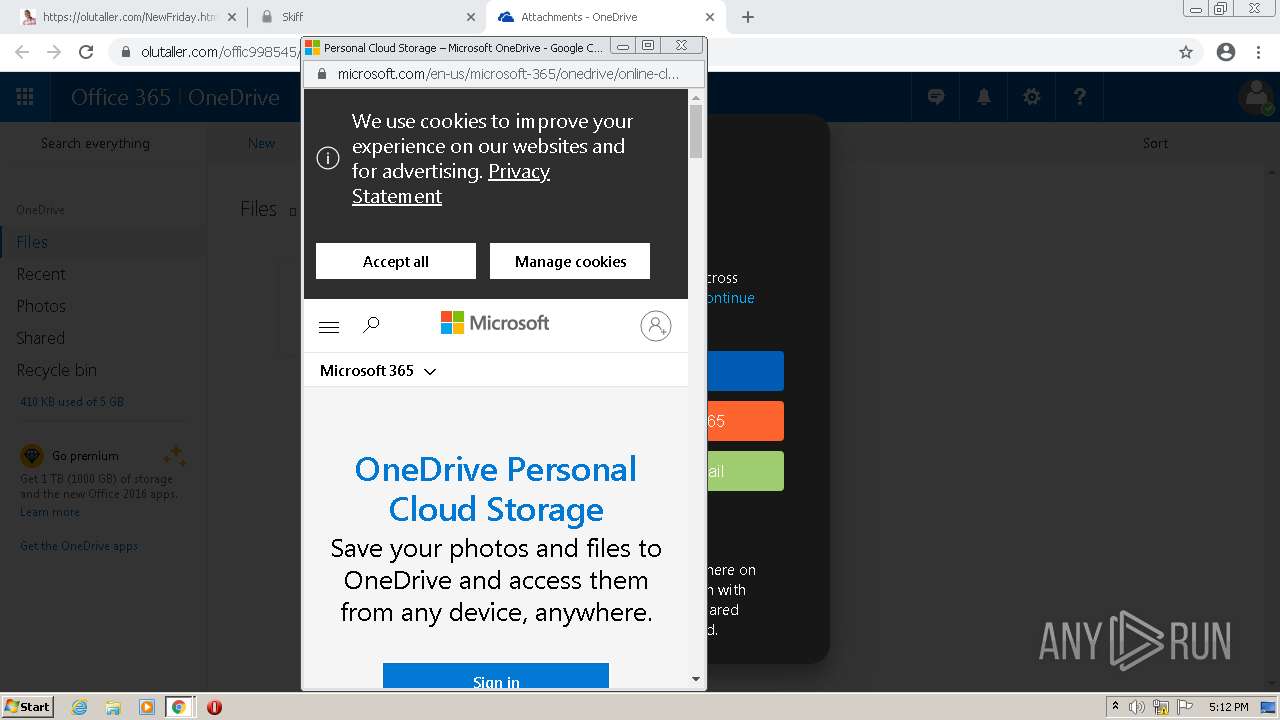Select Files in OneDrive sidebar
Image resolution: width=1280 pixels, height=720 pixels.
point(32,242)
